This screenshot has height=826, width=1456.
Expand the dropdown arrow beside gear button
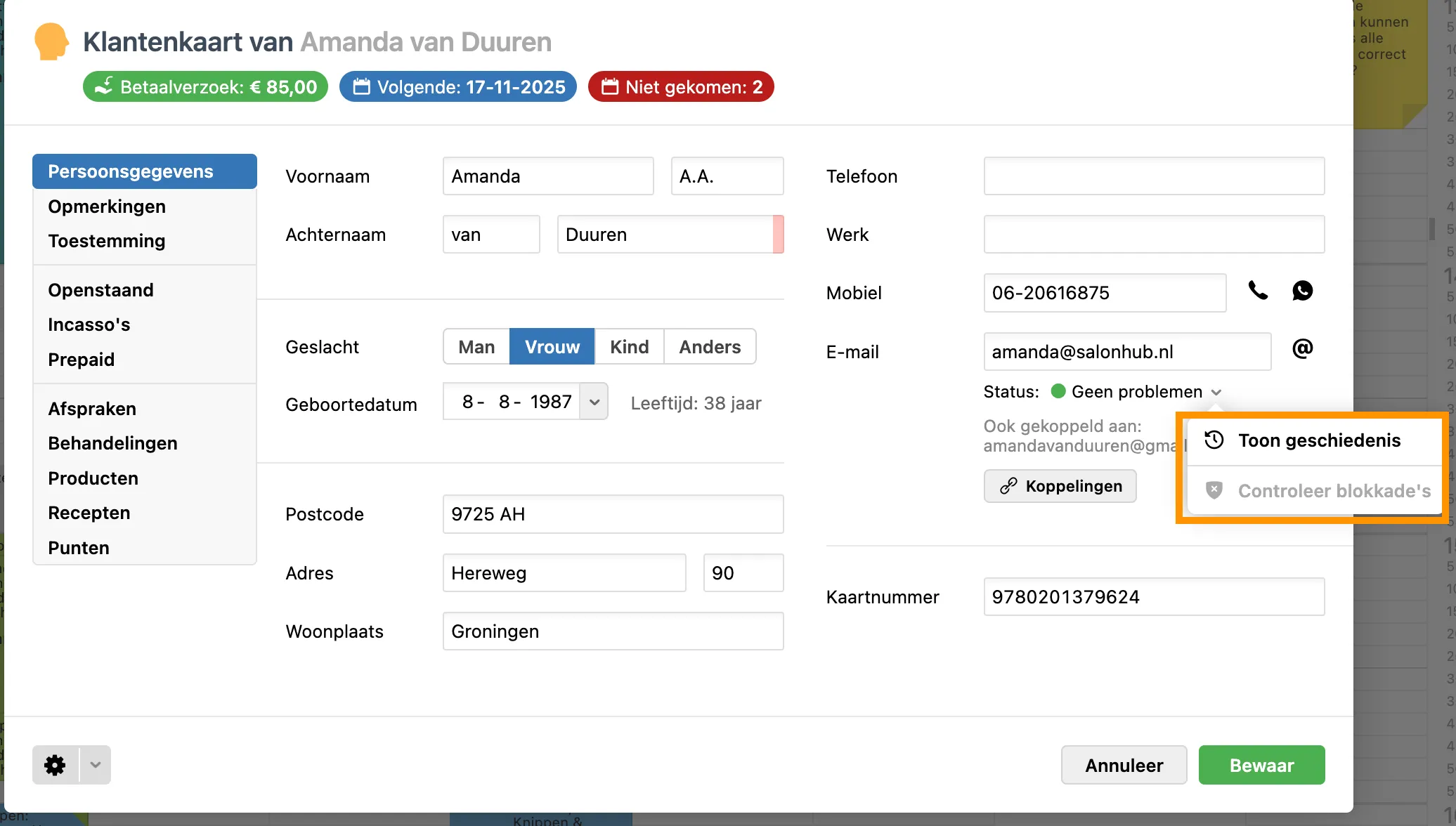(96, 765)
